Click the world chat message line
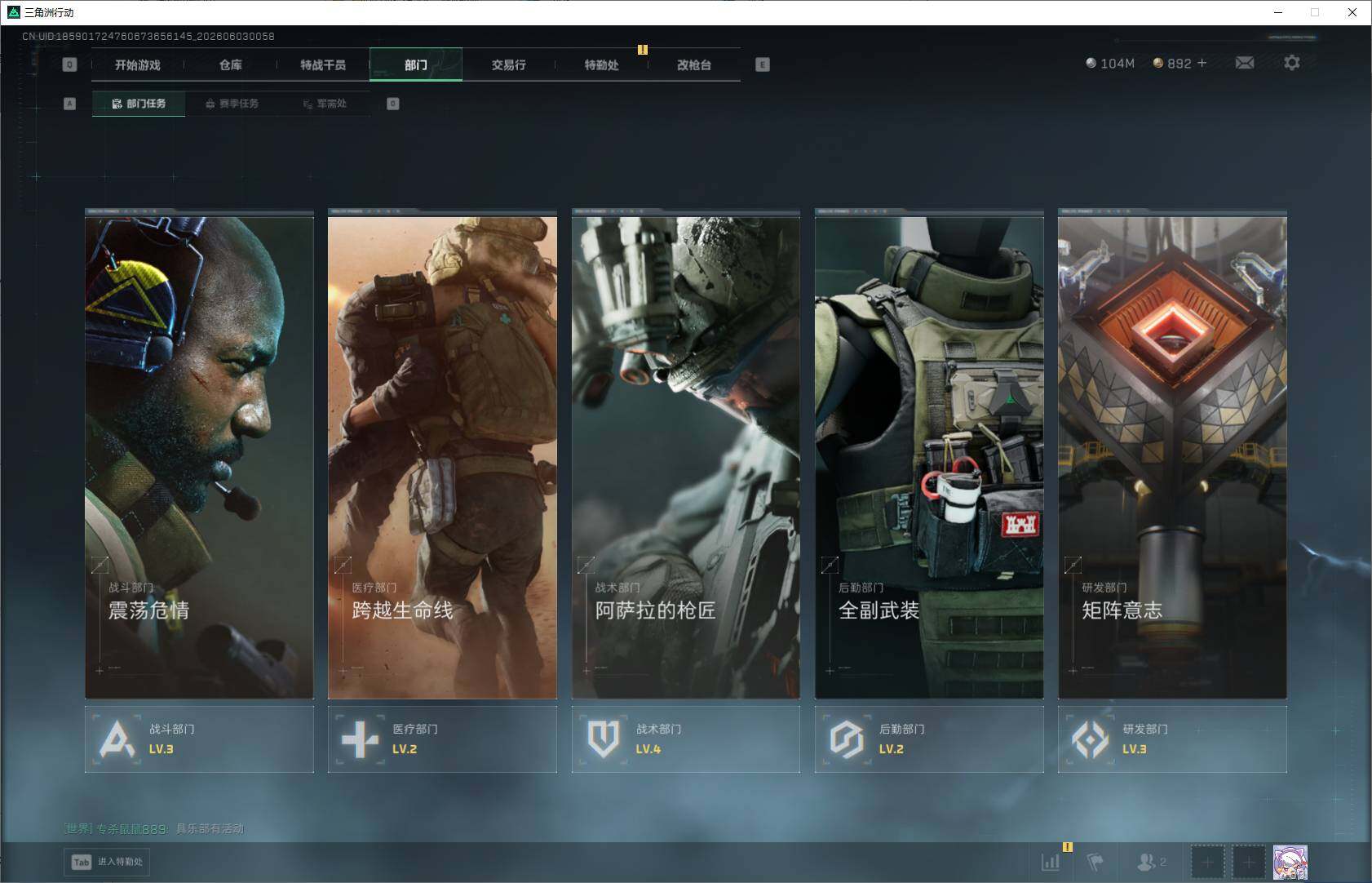This screenshot has width=1372, height=883. (x=154, y=828)
